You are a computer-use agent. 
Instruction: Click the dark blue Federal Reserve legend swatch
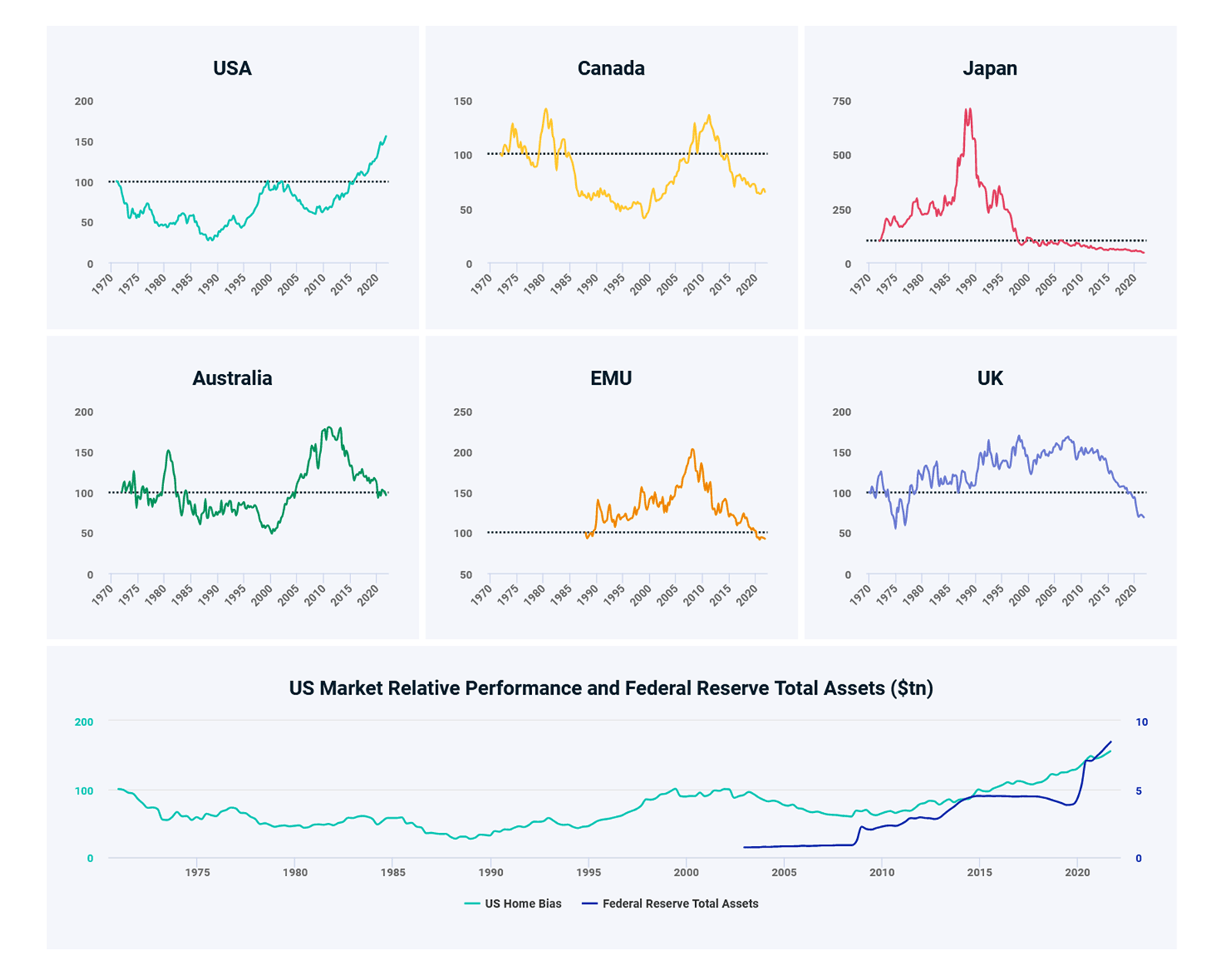[x=589, y=904]
